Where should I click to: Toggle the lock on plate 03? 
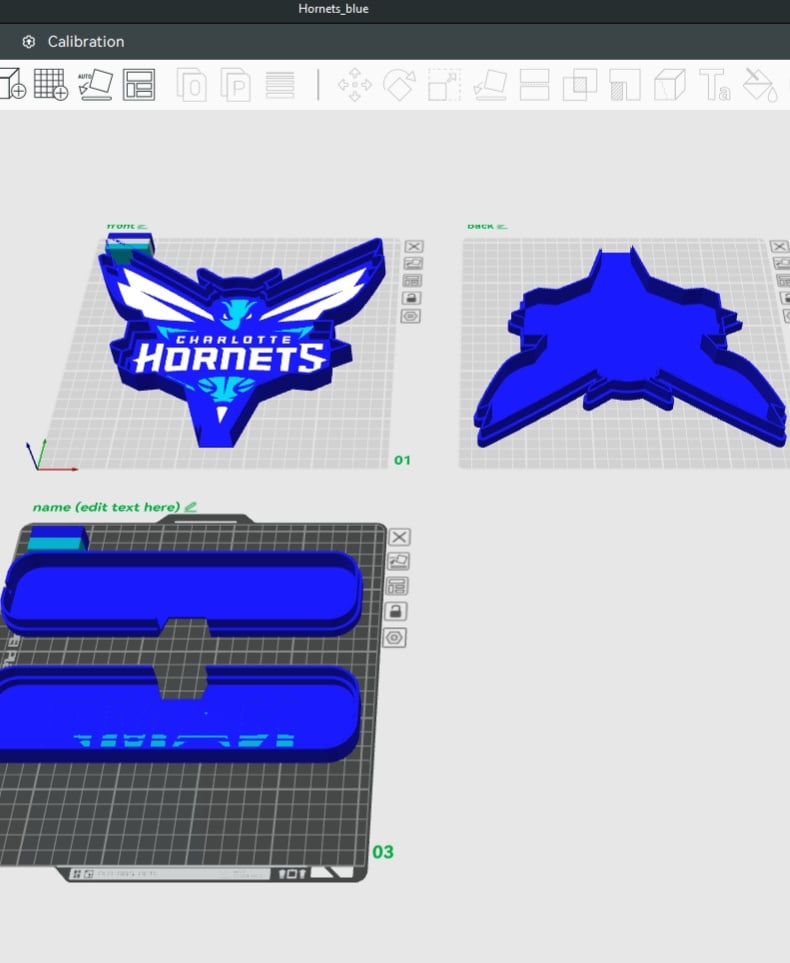tap(396, 611)
